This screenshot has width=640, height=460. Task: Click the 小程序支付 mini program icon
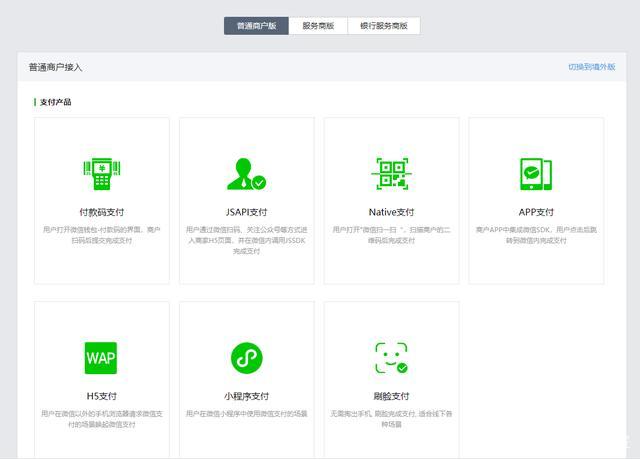click(x=246, y=357)
